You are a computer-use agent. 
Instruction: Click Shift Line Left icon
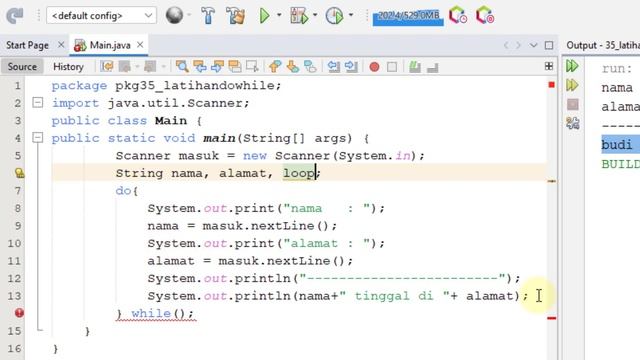click(x=333, y=66)
